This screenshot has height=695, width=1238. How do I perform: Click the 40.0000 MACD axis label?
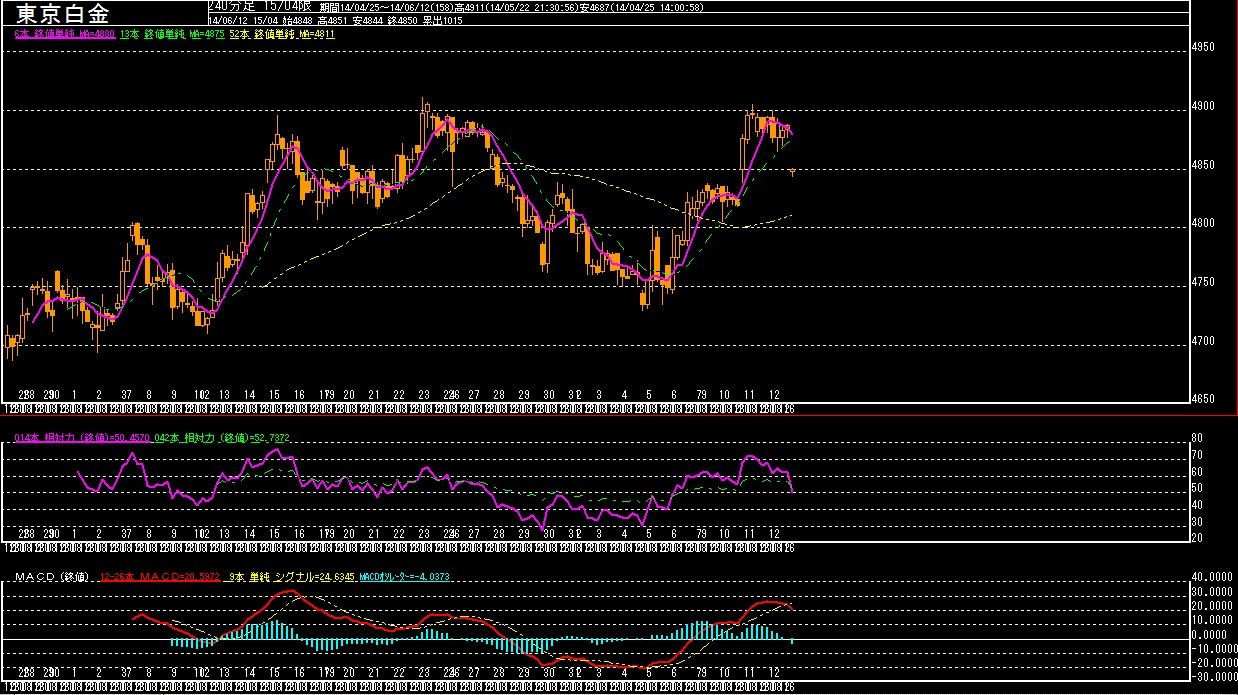click(1213, 576)
